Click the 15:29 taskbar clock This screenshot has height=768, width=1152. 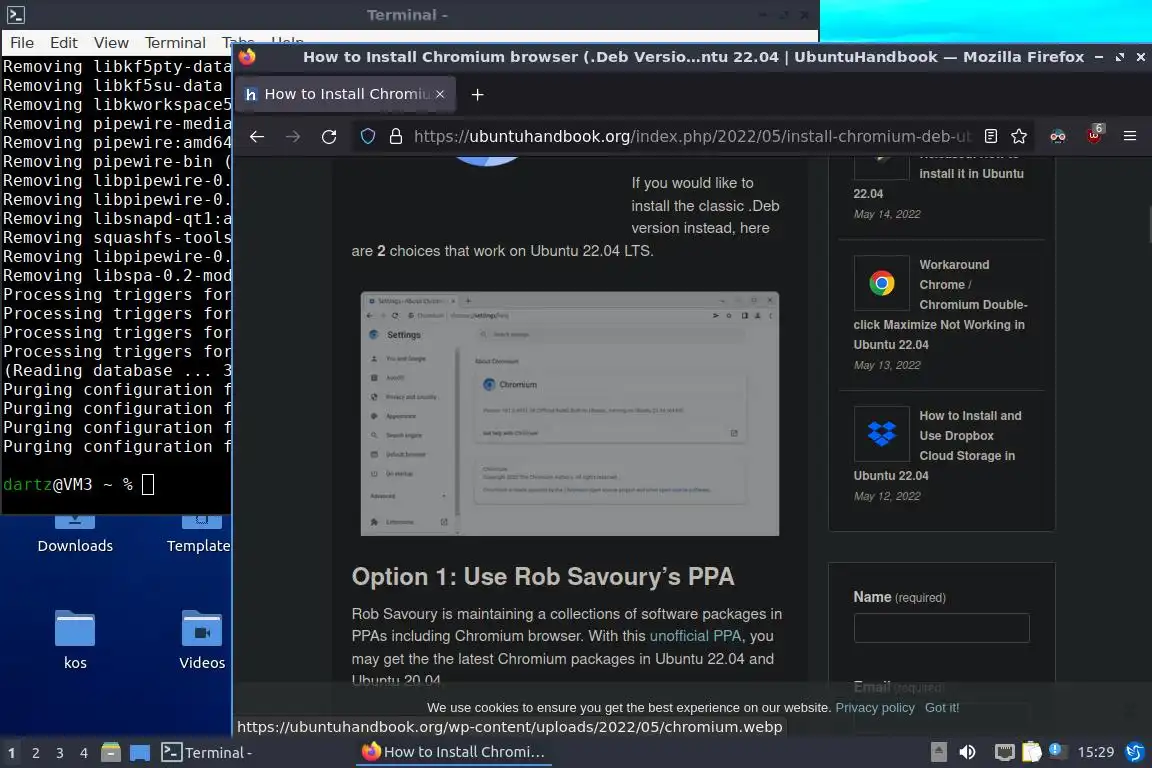coord(1095,752)
